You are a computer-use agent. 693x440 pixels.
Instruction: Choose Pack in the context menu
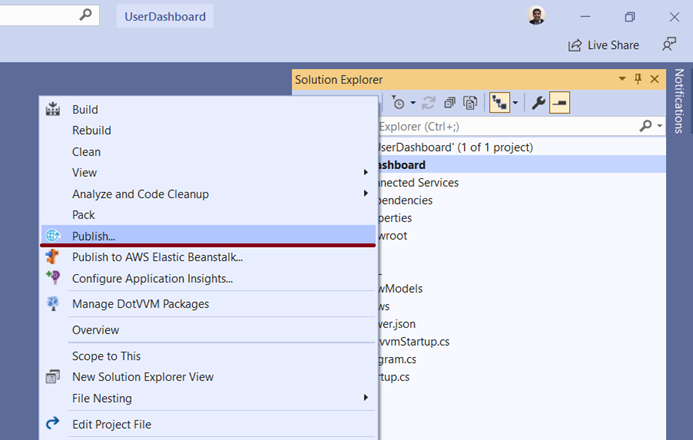pyautogui.click(x=208, y=215)
